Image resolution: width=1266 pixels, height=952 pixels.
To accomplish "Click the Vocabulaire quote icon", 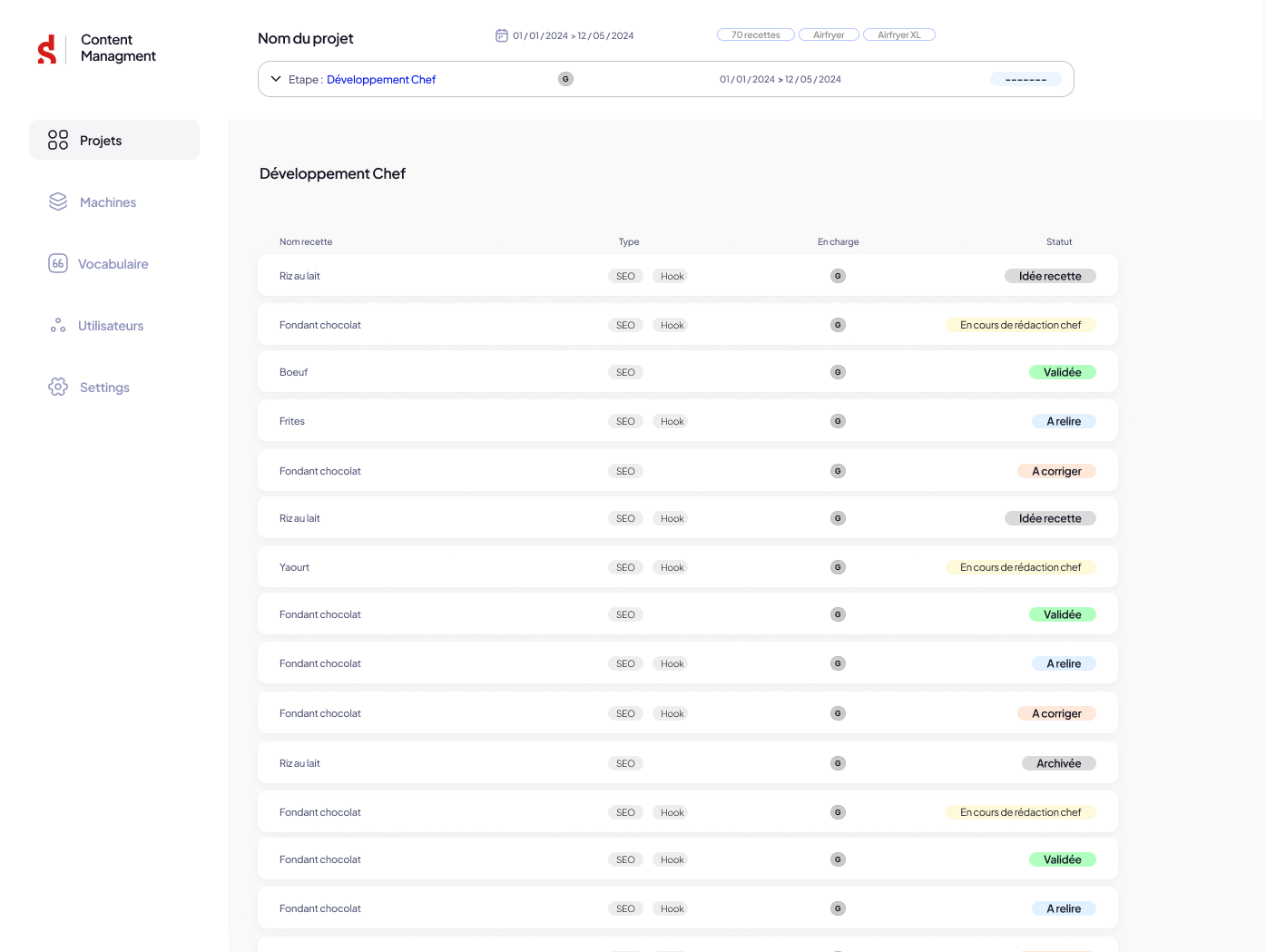I will coord(58,263).
